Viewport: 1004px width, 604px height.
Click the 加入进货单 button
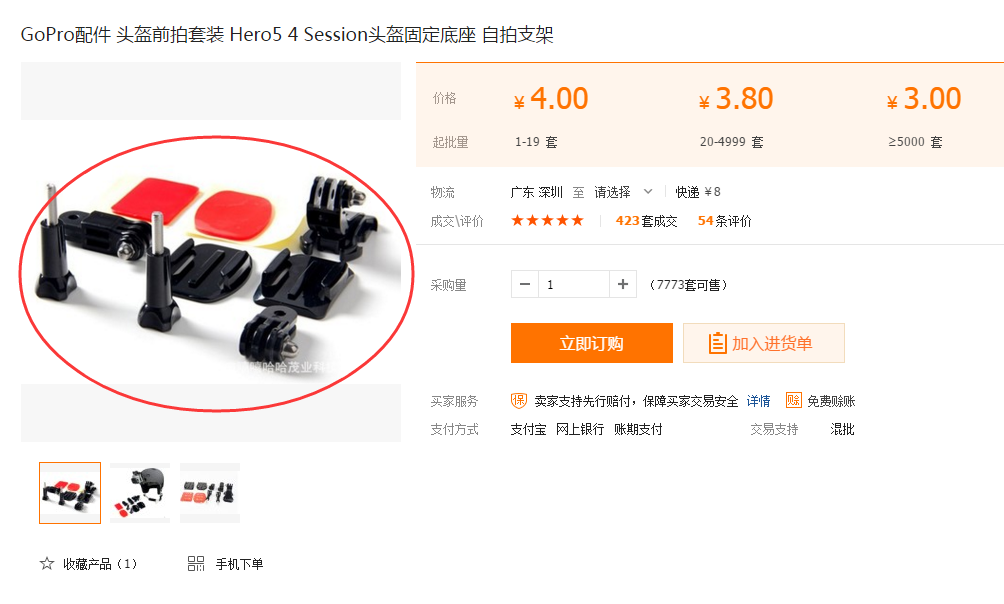click(x=764, y=343)
